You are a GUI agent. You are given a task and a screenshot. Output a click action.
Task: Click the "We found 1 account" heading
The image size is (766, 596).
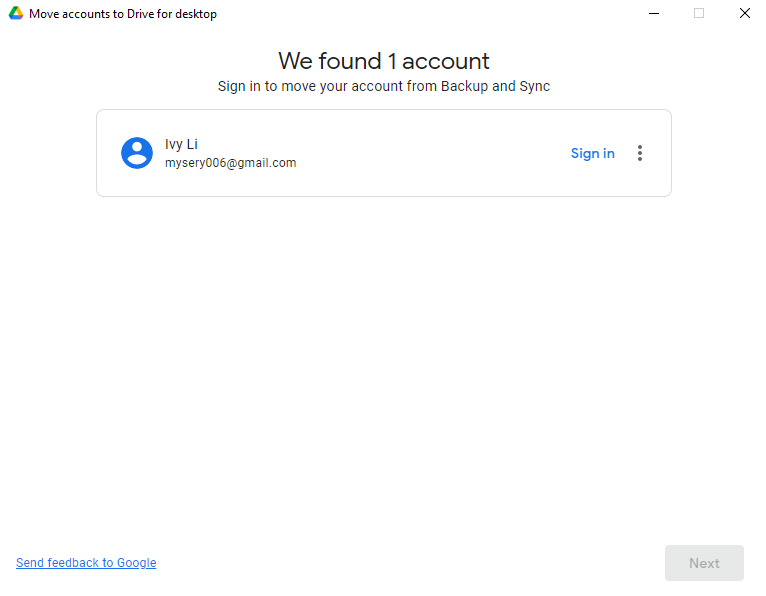pos(383,61)
